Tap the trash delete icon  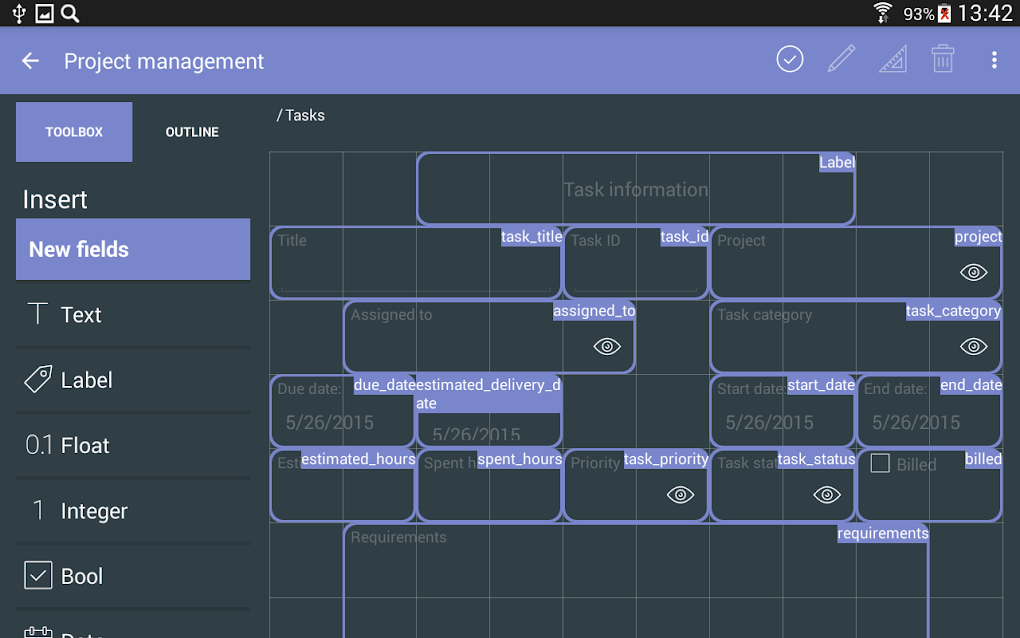click(943, 60)
